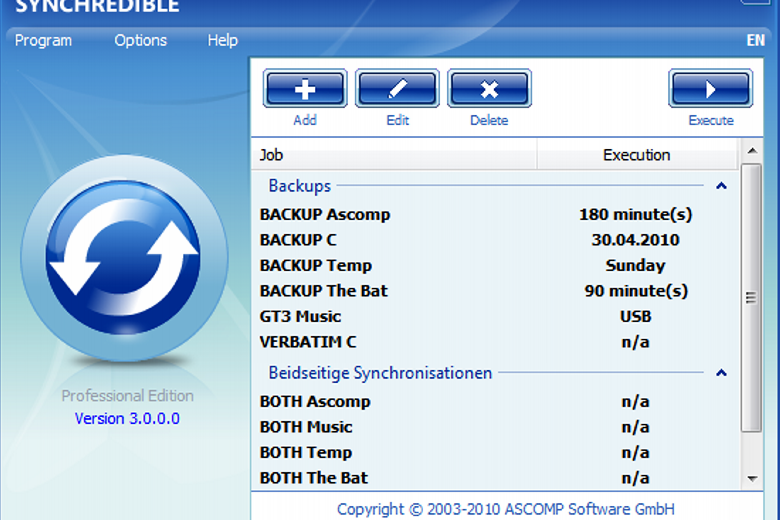Collapse the Backups group
The height and width of the screenshot is (520, 780).
point(721,186)
